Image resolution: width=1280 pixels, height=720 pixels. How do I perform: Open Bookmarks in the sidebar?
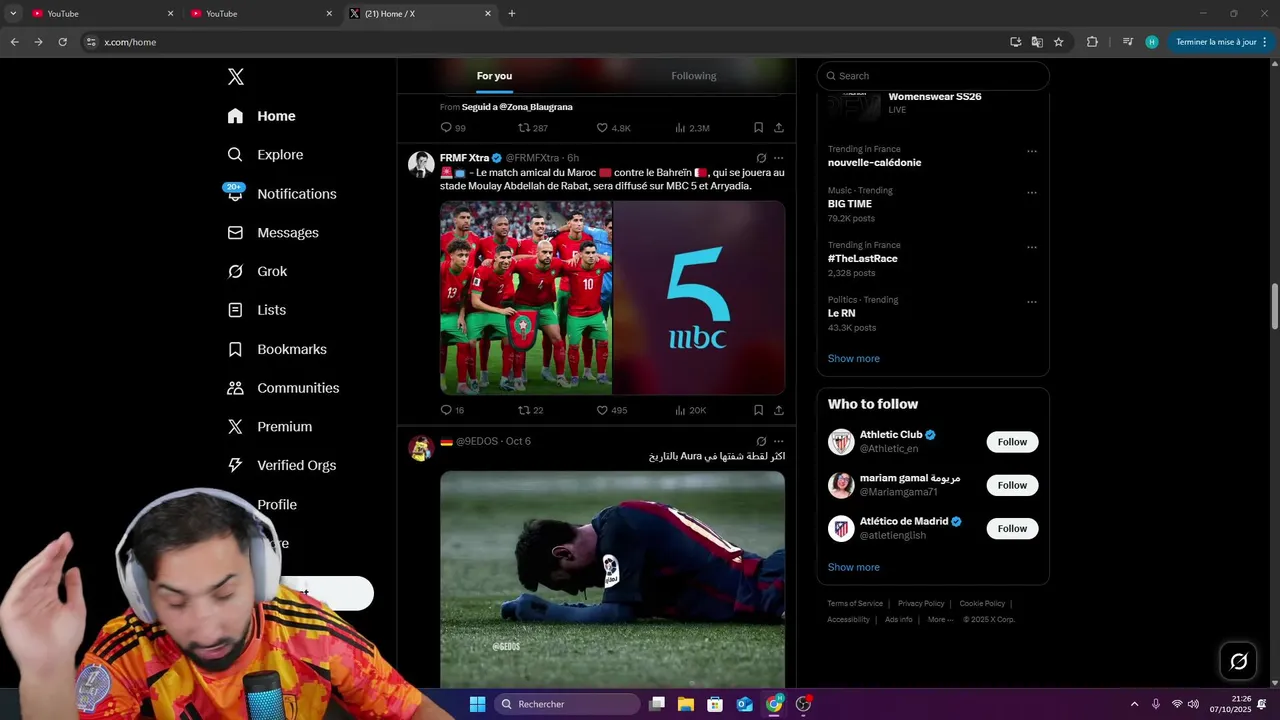pyautogui.click(x=277, y=349)
